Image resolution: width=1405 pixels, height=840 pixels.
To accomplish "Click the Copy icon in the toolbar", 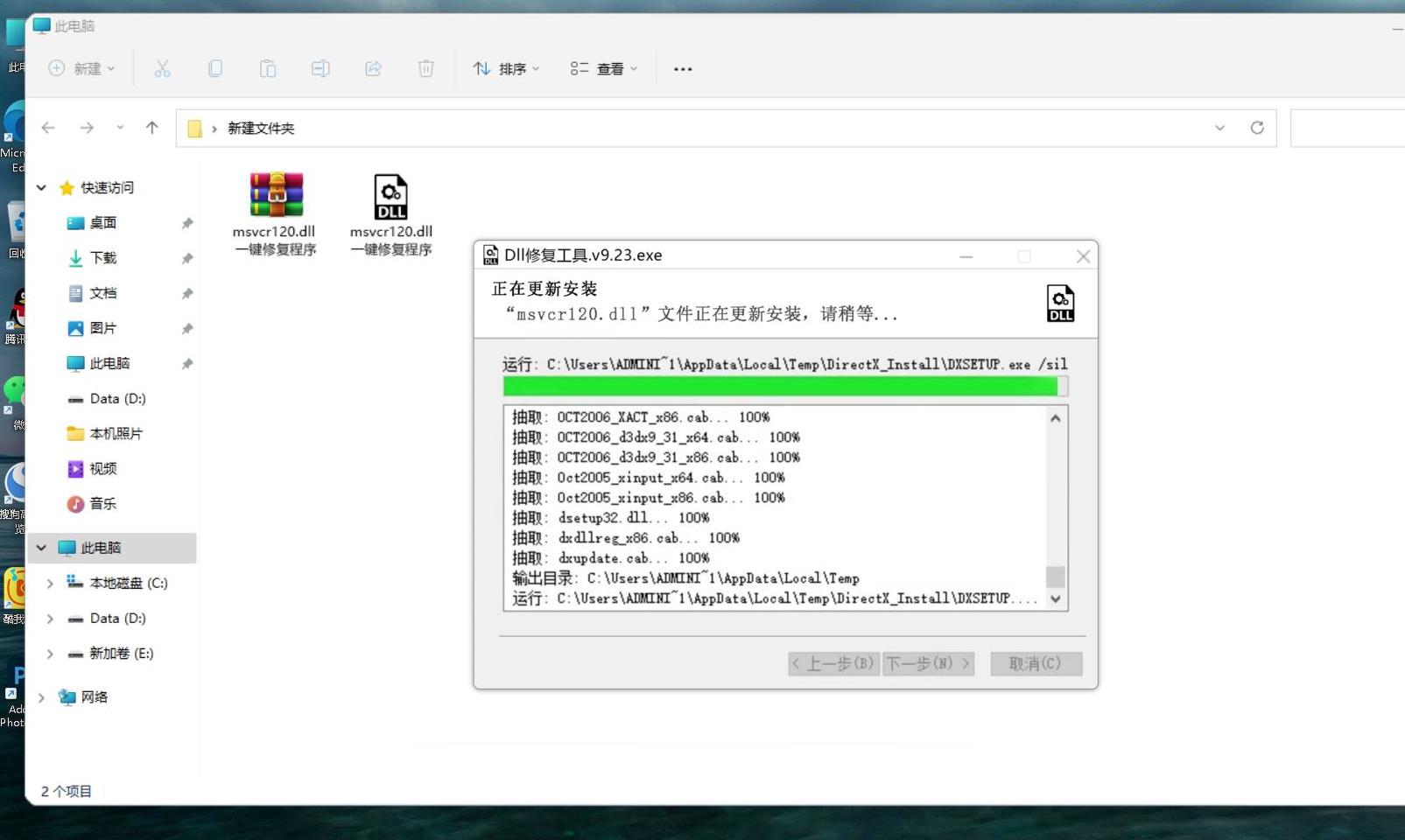I will click(215, 68).
